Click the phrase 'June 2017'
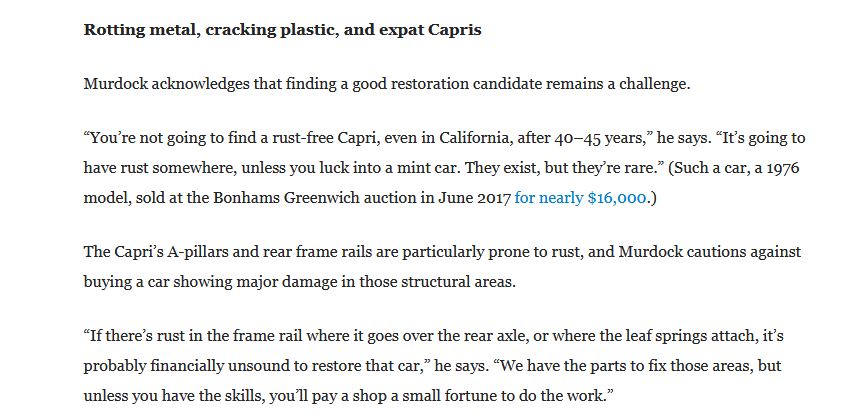 click(474, 198)
